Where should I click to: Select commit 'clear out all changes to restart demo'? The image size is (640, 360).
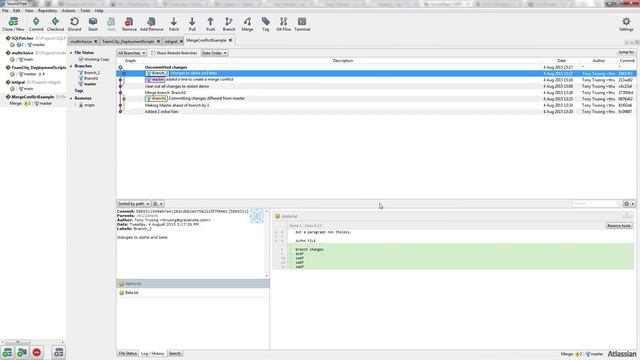[376, 87]
